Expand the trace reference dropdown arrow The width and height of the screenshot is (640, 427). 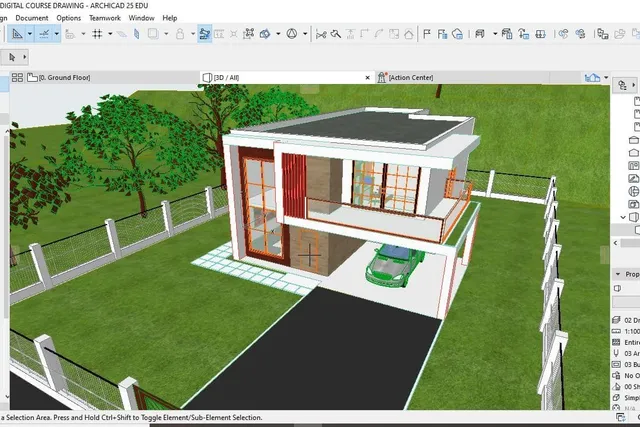pyautogui.click(x=166, y=34)
